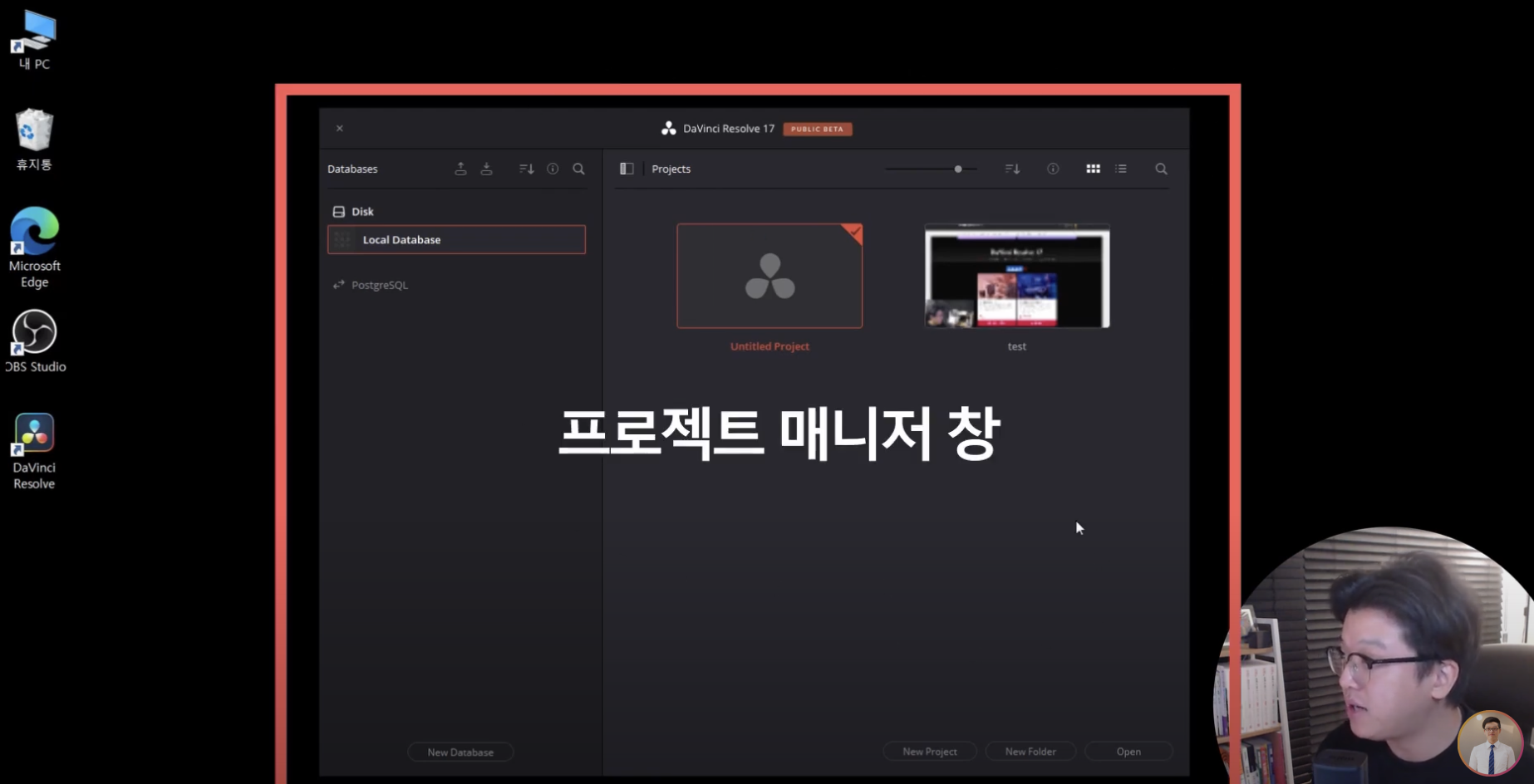Click the New Database button

point(460,752)
